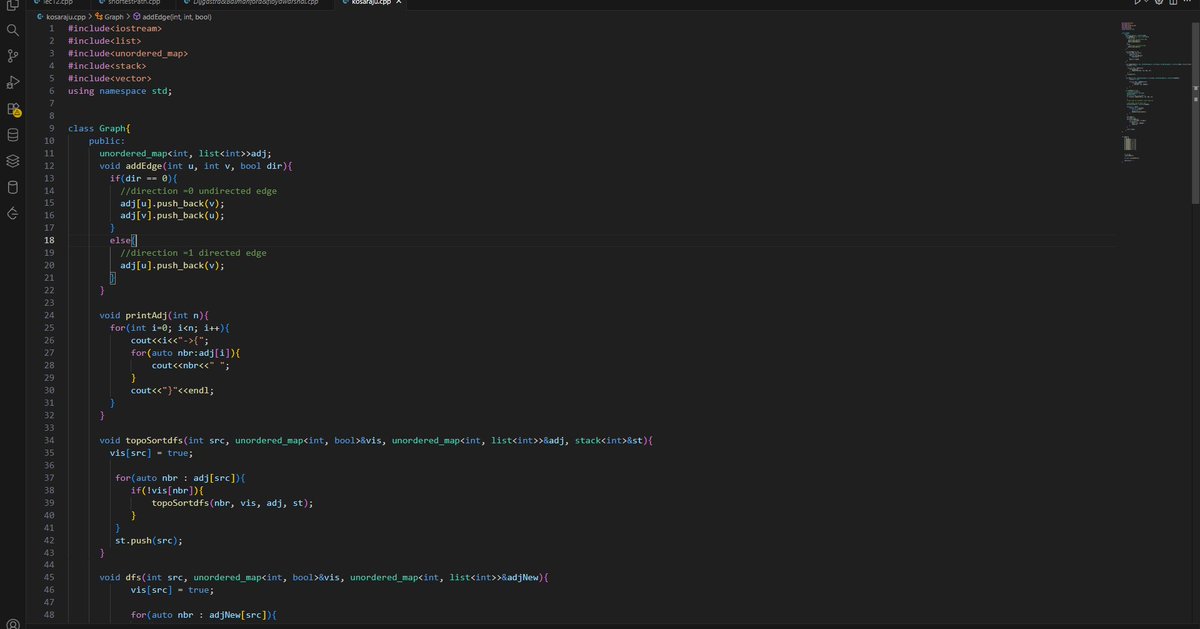
Task: Click line number 45 in the gutter
Action: (x=49, y=578)
